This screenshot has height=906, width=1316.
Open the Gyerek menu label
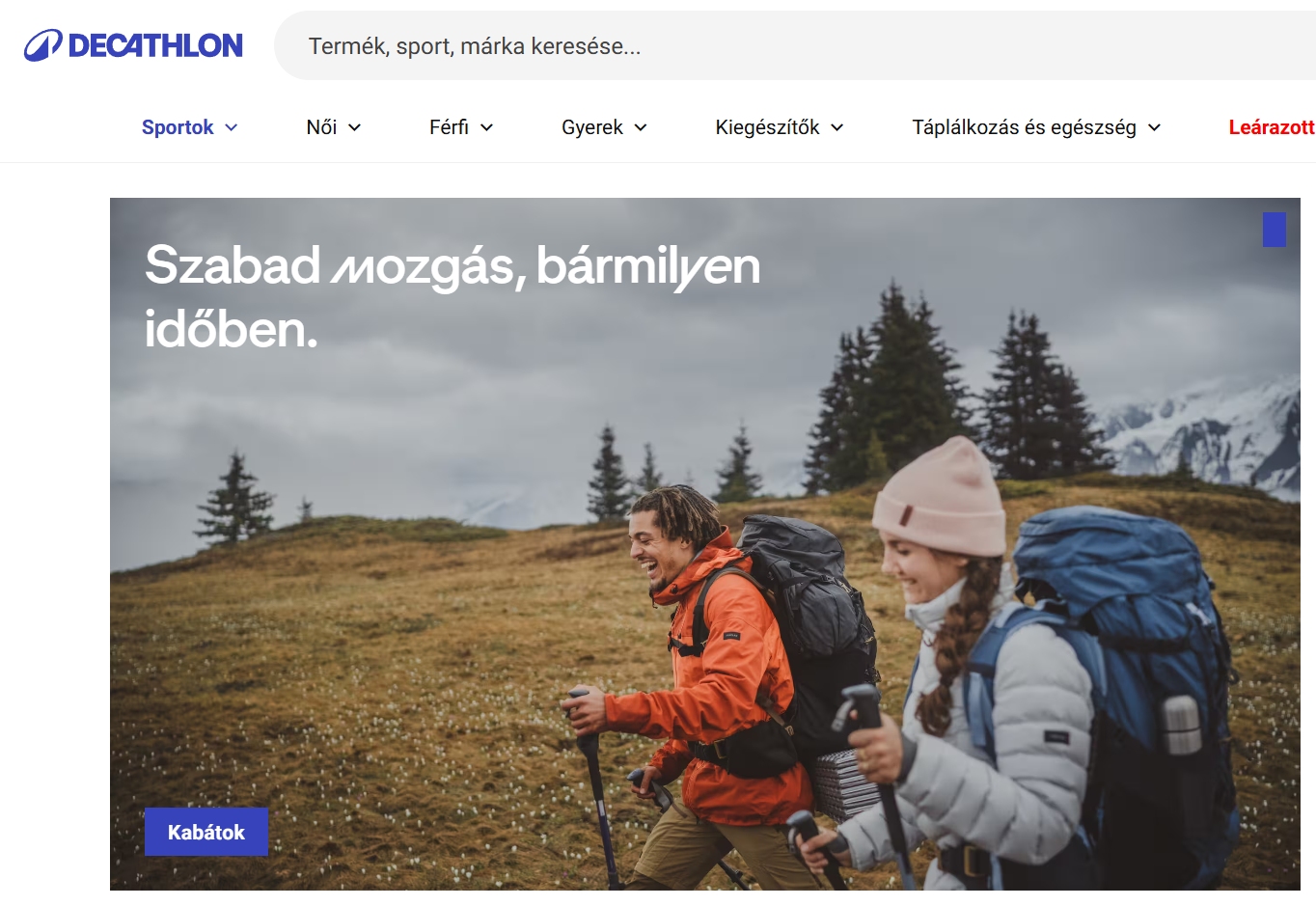(592, 127)
